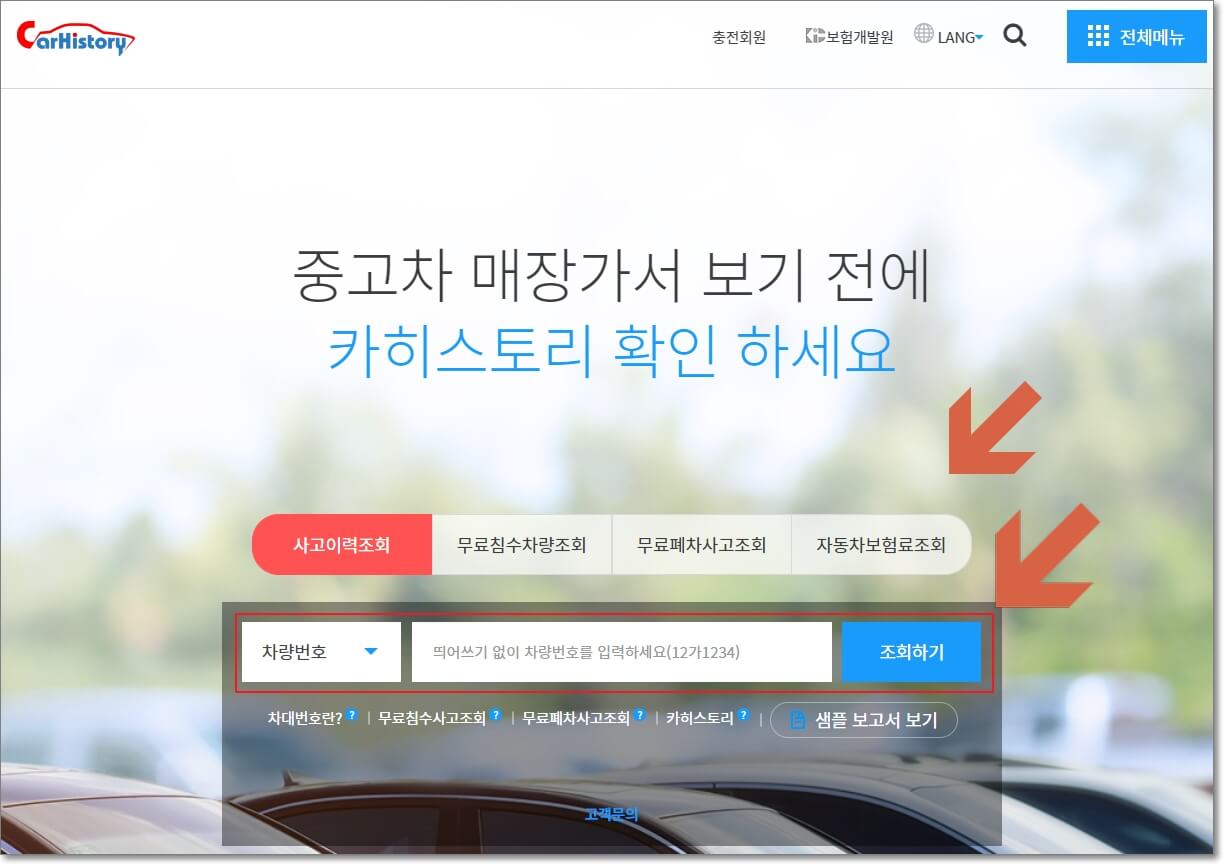Click help icon next to 차대번호란?
The height and width of the screenshot is (864, 1223).
point(352,716)
